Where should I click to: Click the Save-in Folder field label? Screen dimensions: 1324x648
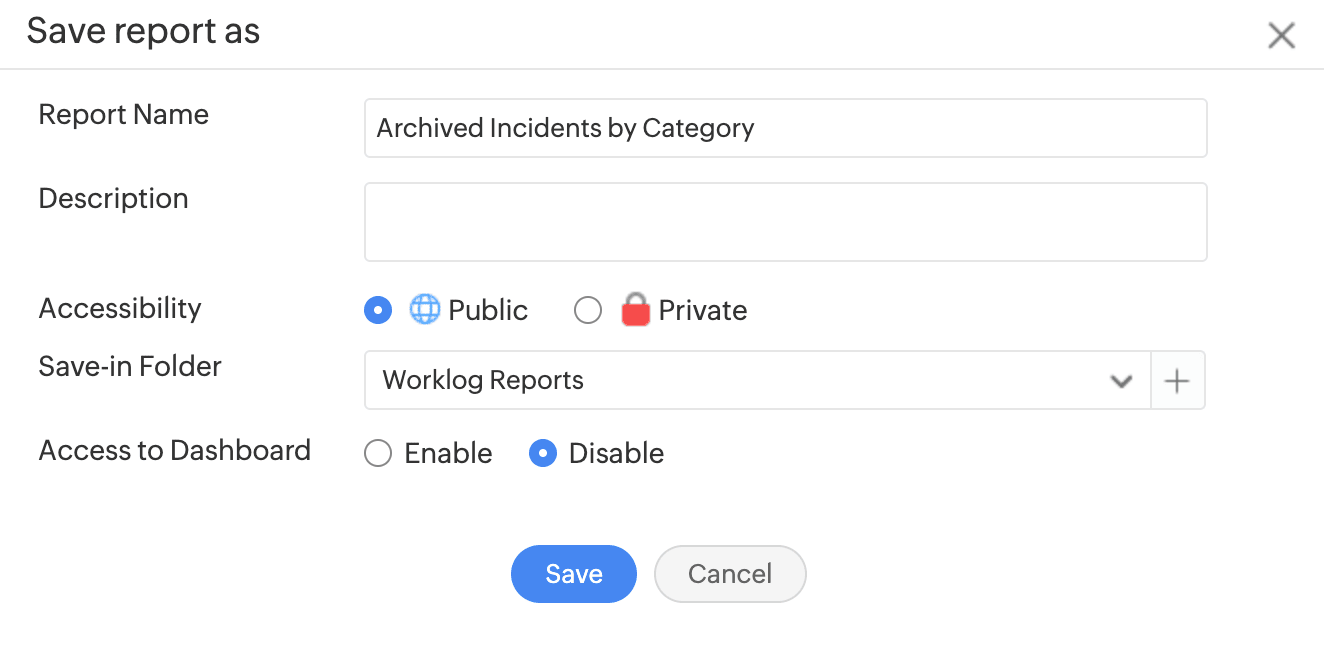coord(130,367)
